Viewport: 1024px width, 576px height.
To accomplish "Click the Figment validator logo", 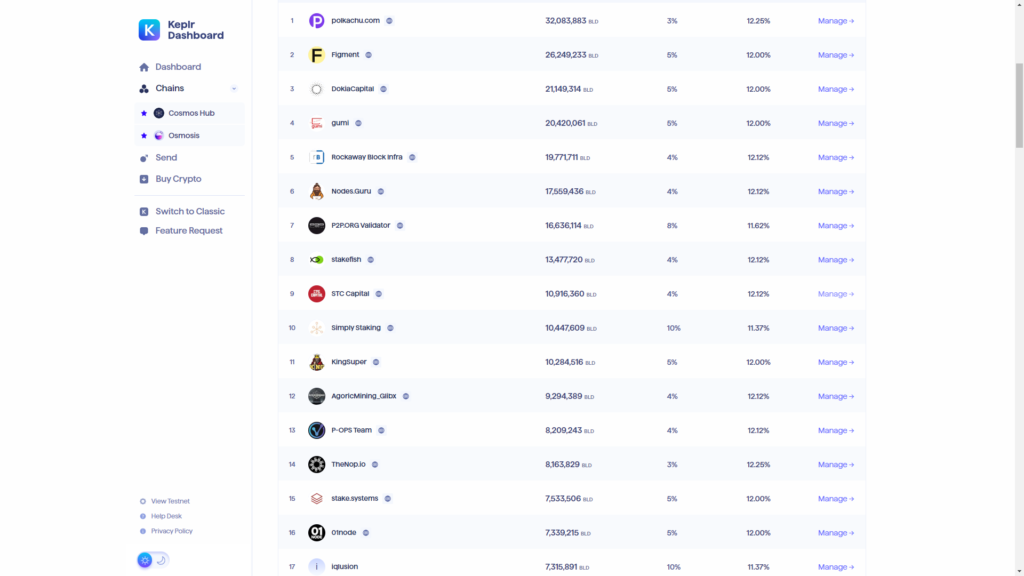I will coord(316,55).
